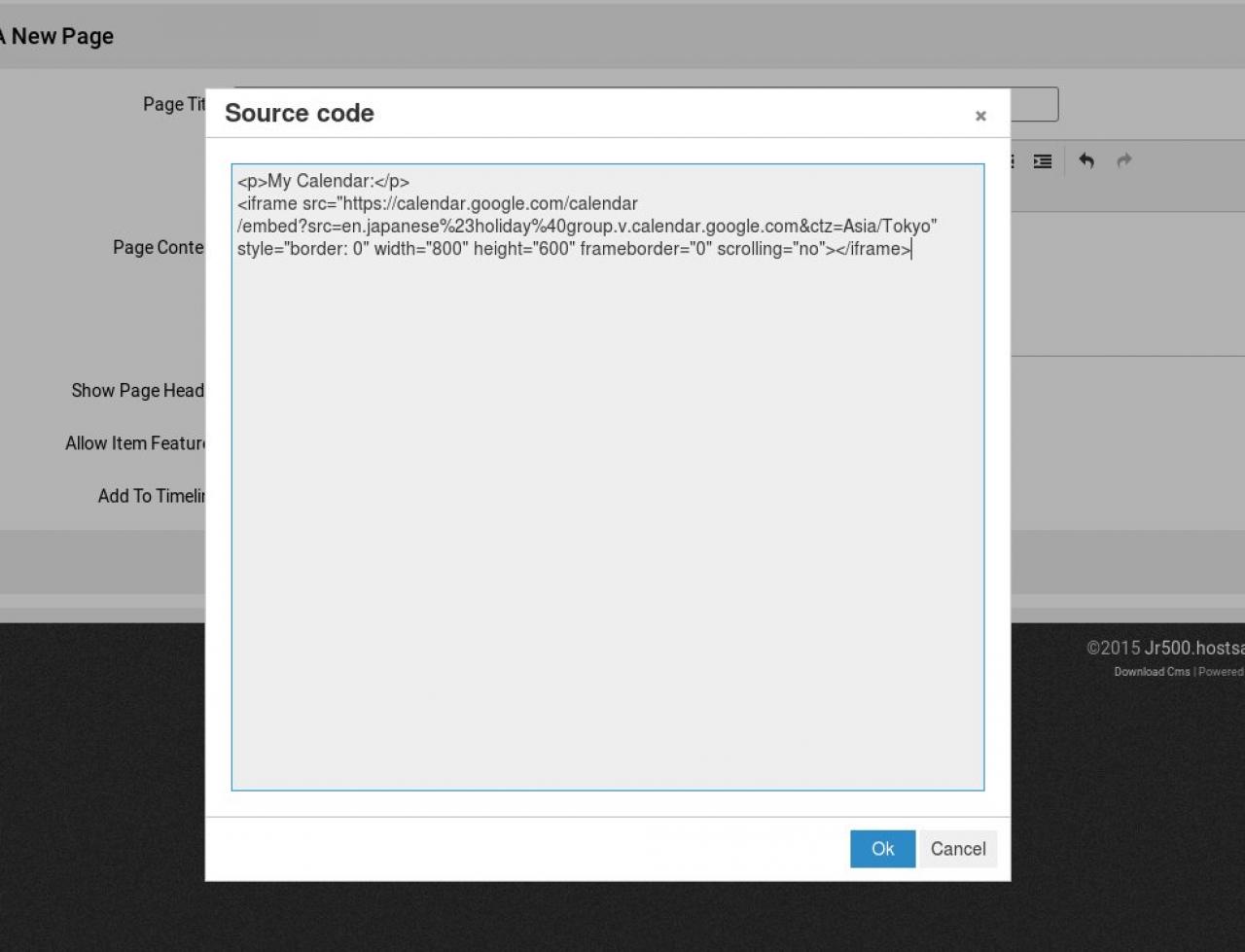Open the Download Cms footer link
This screenshot has height=952, width=1245.
point(1152,672)
